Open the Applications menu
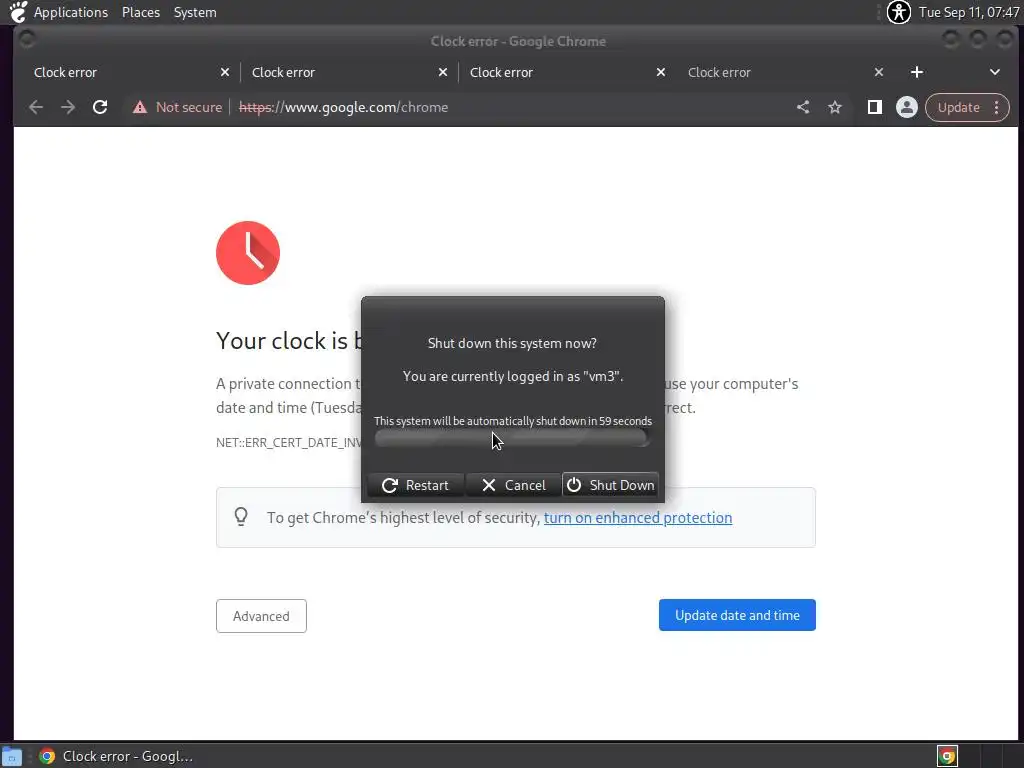The image size is (1024, 768). 71,12
